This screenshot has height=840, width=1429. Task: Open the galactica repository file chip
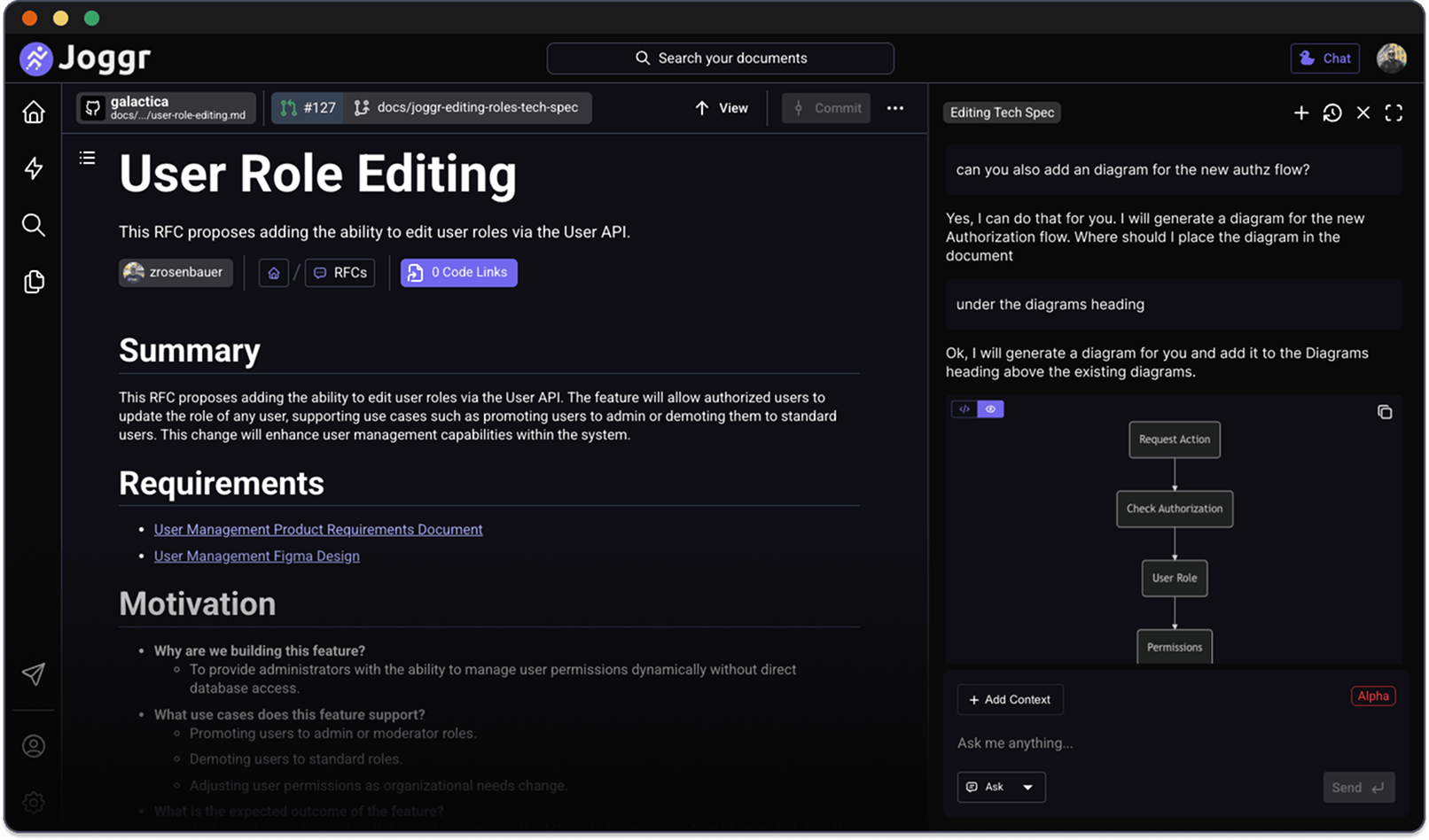point(167,108)
